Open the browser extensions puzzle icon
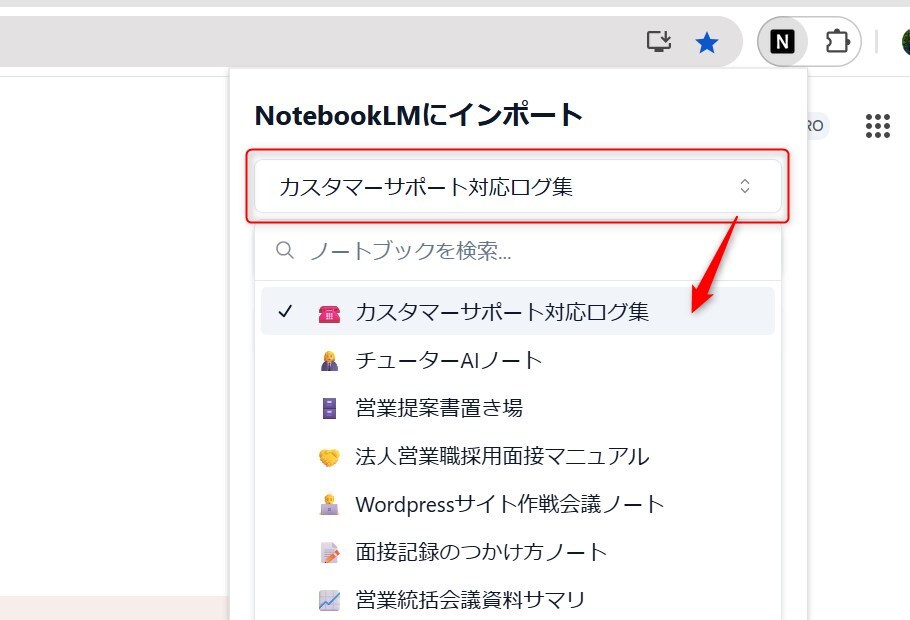Image resolution: width=910 pixels, height=620 pixels. click(x=837, y=42)
